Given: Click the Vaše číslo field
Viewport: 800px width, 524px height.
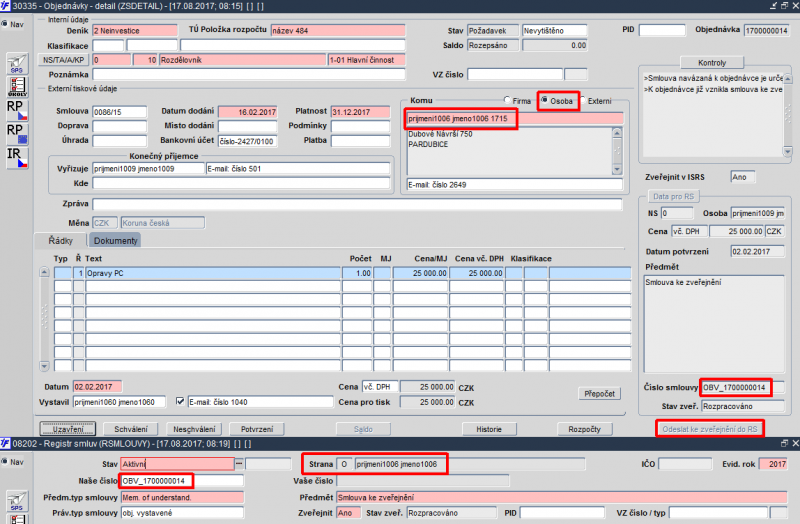Looking at the screenshot, I should point(422,481).
